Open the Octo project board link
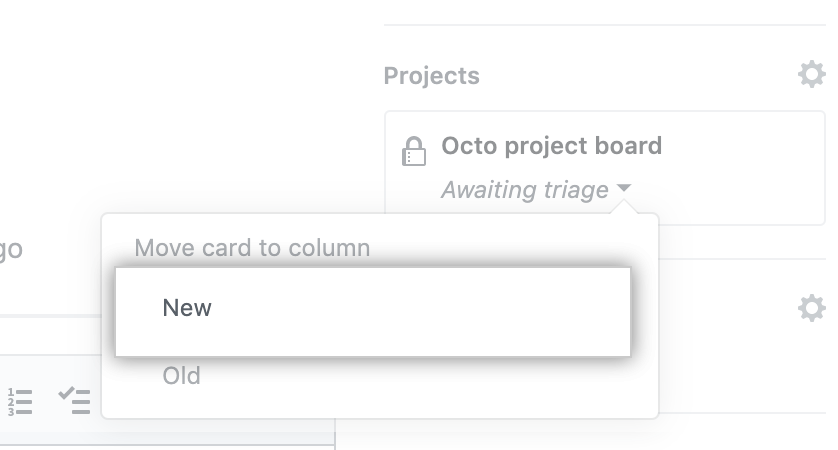The image size is (838, 450). pos(551,146)
